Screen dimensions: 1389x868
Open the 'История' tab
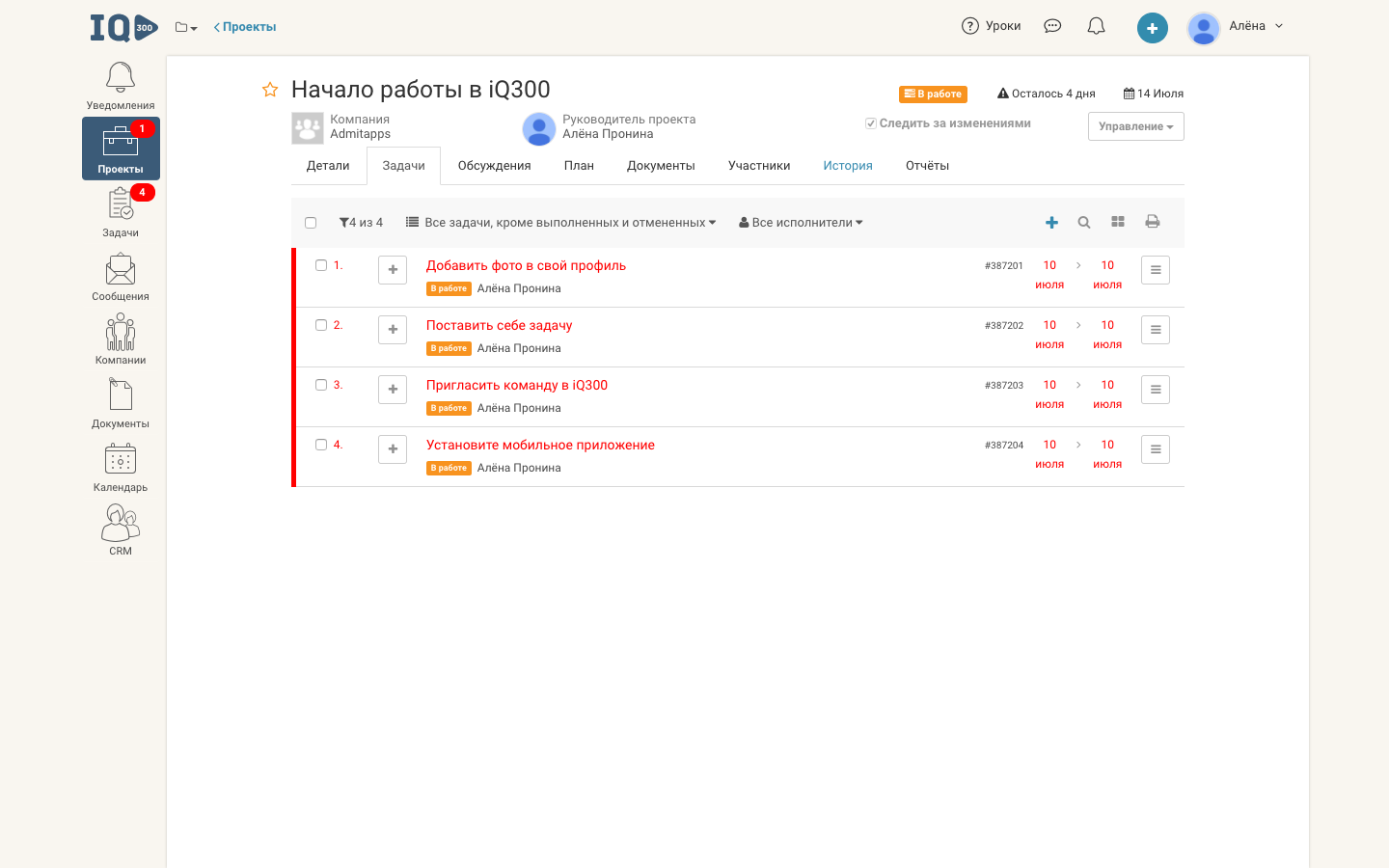[x=847, y=166]
